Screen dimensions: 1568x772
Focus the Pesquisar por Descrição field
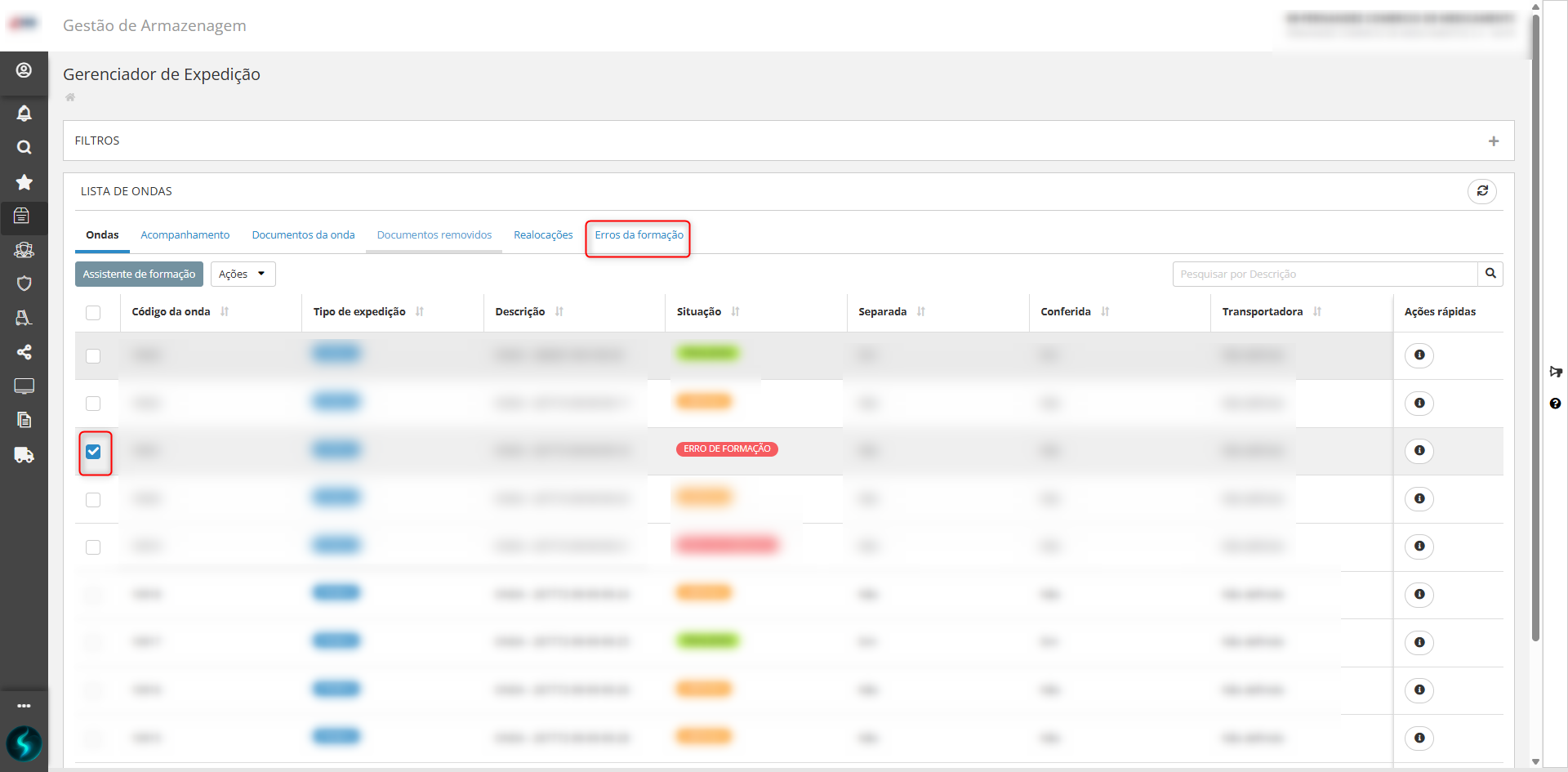coord(1325,274)
